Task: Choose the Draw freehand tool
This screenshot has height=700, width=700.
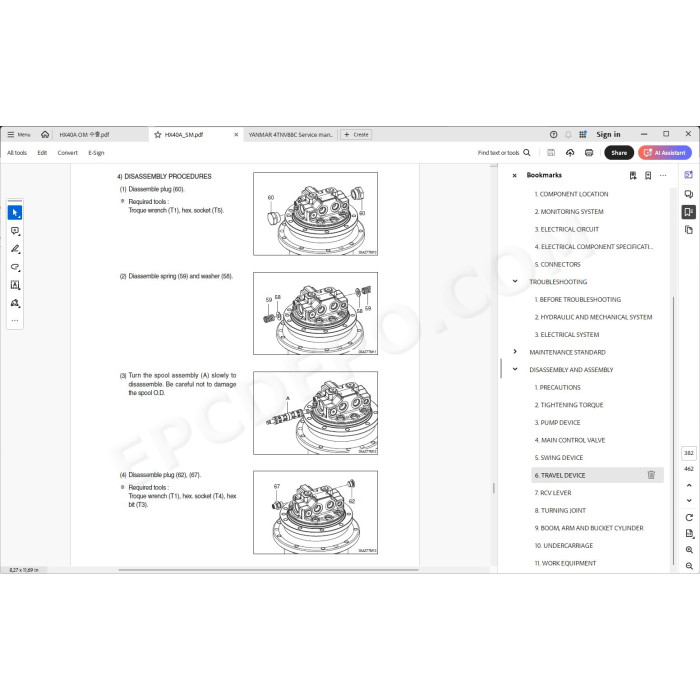Action: point(15,267)
